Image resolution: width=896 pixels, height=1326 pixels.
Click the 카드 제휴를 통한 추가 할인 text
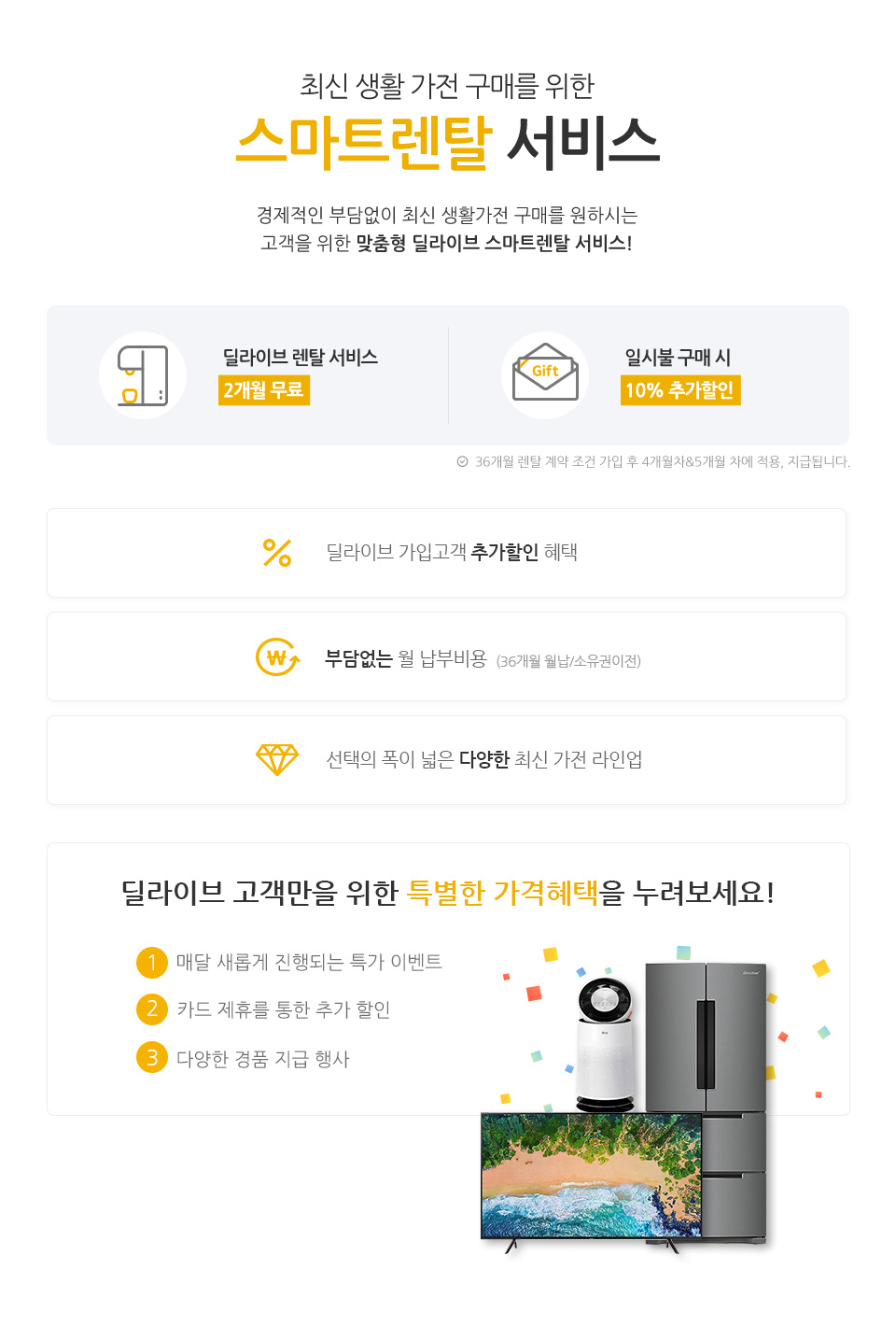point(283,1009)
